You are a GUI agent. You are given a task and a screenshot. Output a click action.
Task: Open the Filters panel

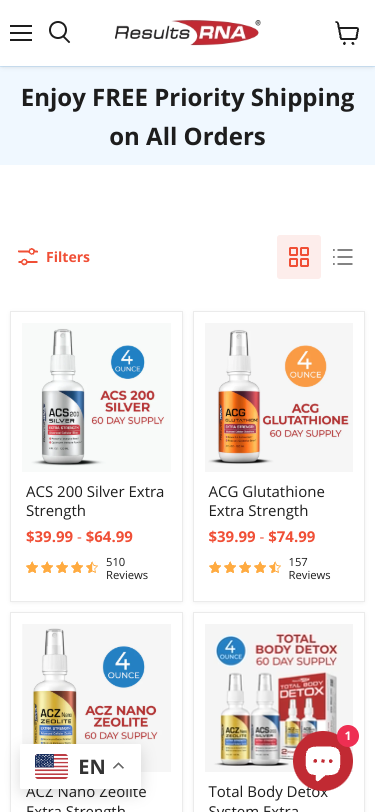tap(54, 257)
